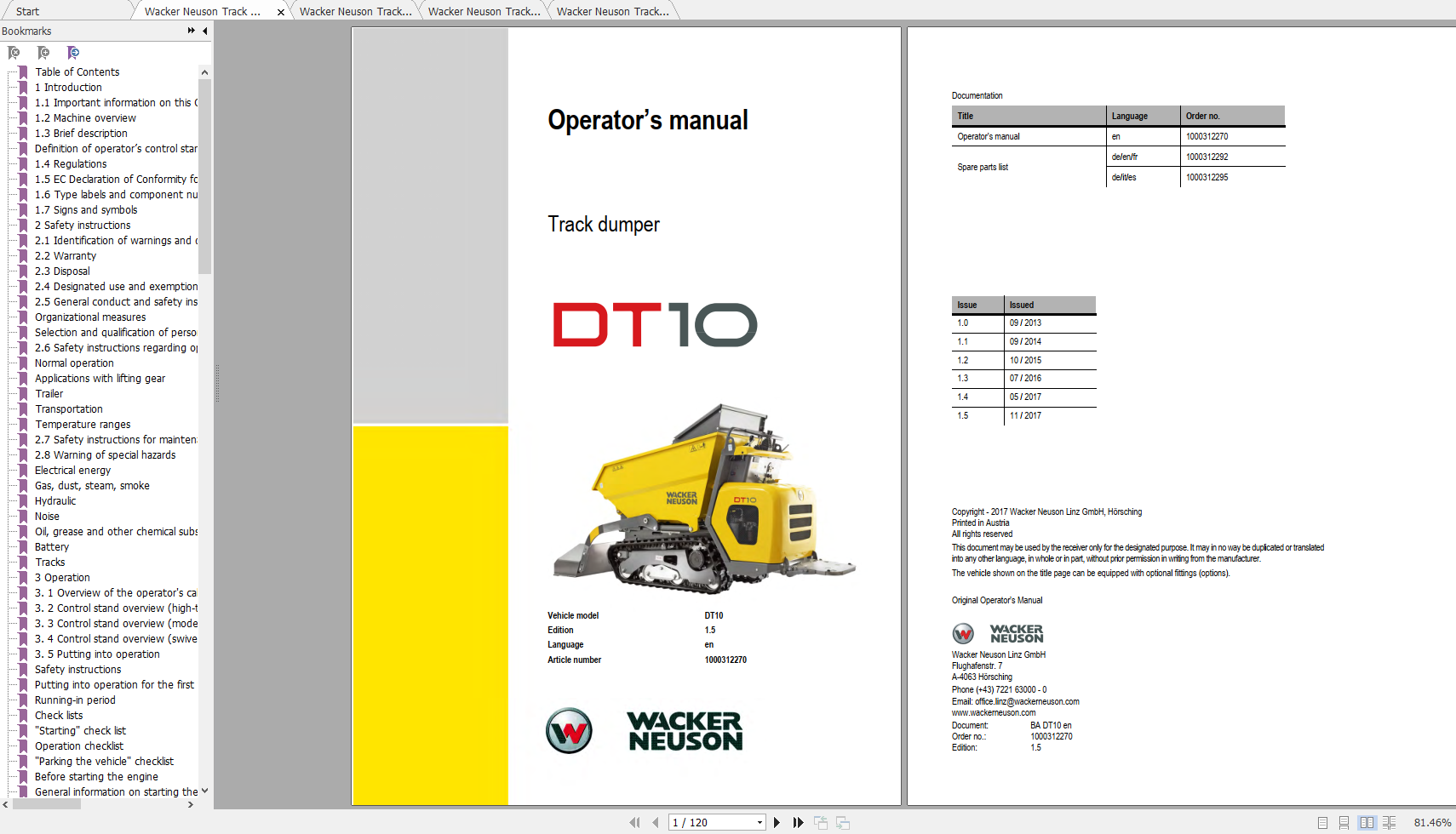1456x834 pixels.
Task: Click the www.wackerneuson.com website link
Action: (994, 713)
